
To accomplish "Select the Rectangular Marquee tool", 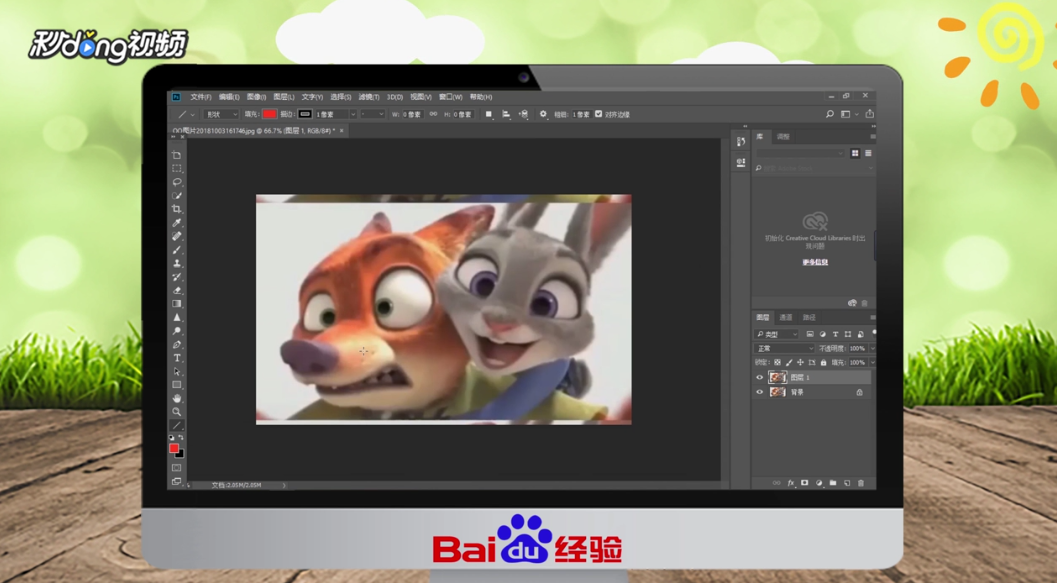I will pos(177,168).
